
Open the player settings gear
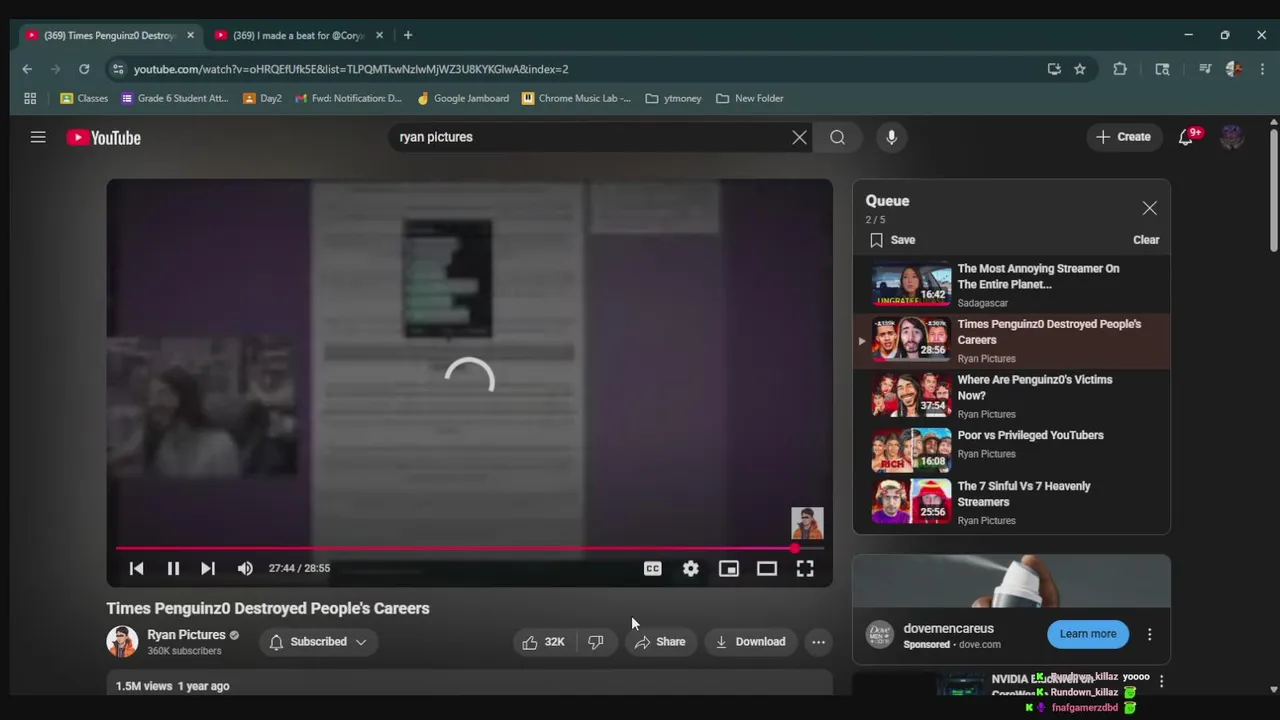click(x=691, y=568)
